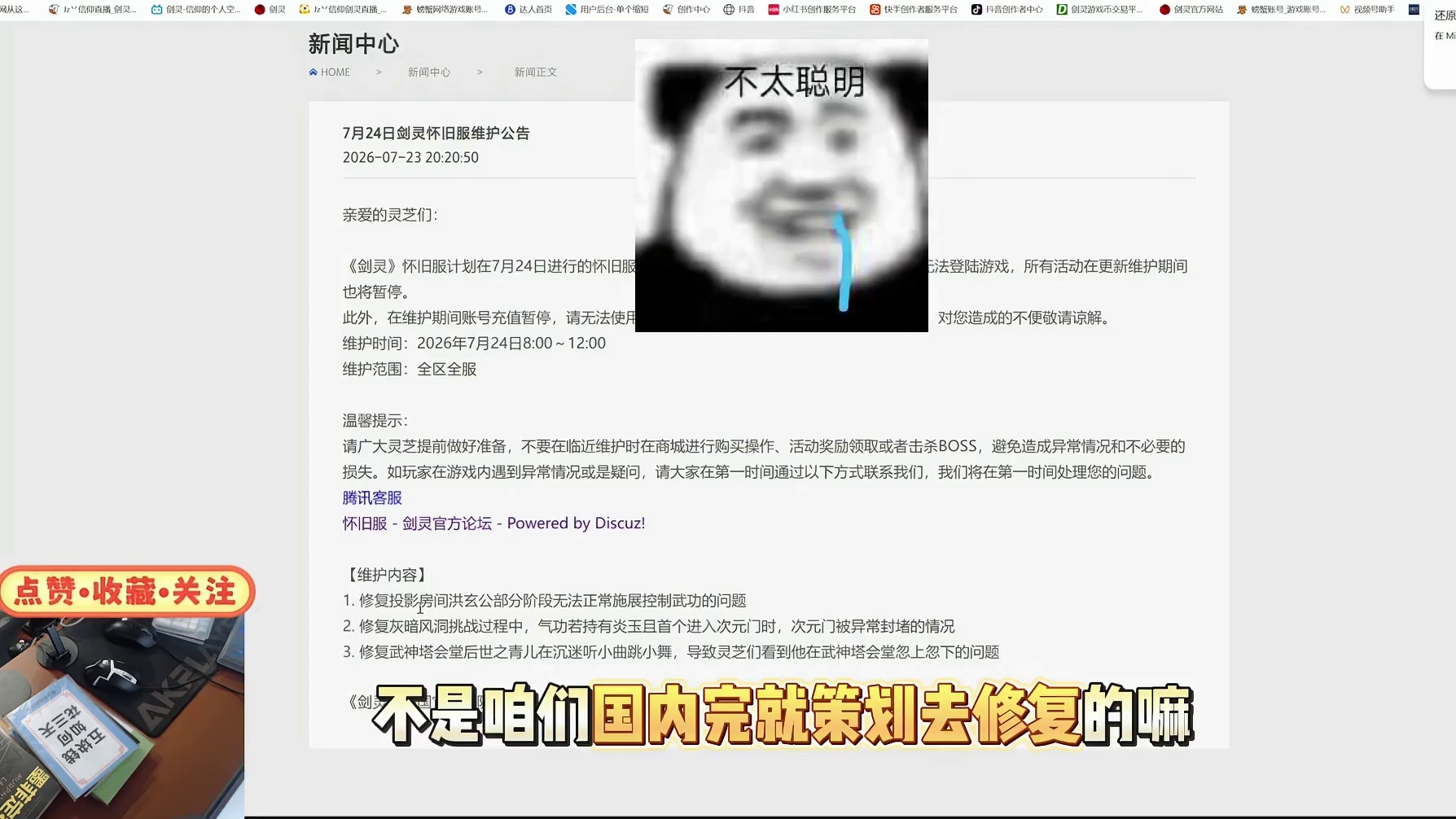Open the 剑灵-信仰的个人空间 bilibili bookmark
The image size is (1456, 819).
[195, 10]
